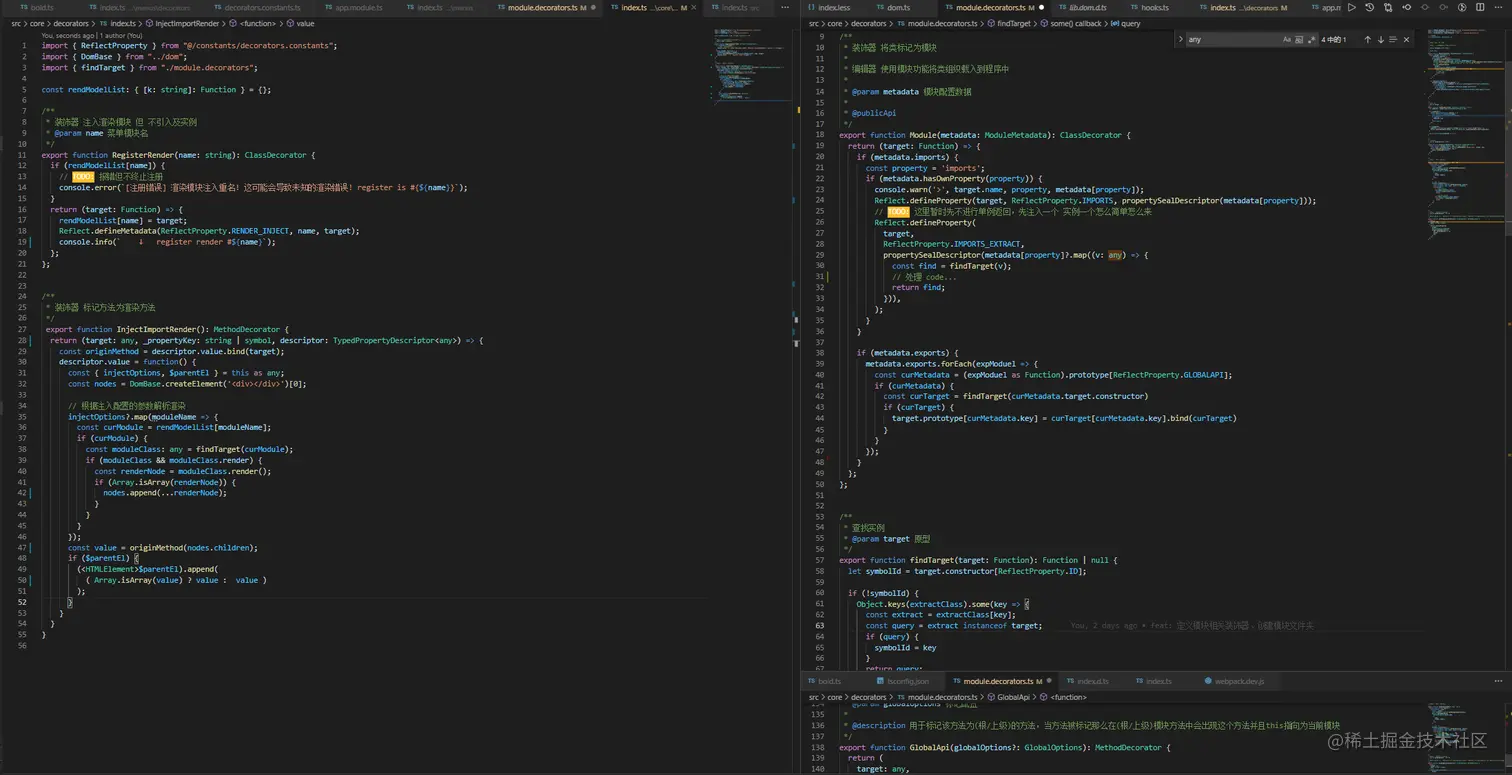Viewport: 1512px width, 775px height.
Task: Close the find widget
Action: 1406,40
